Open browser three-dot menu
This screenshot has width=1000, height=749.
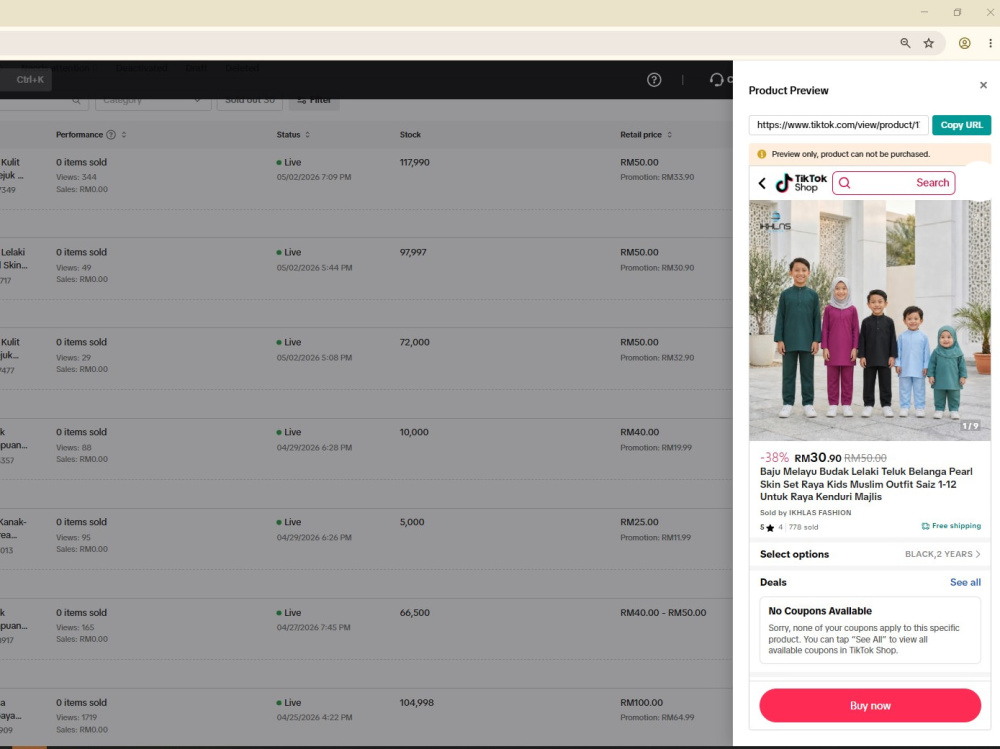pos(990,43)
